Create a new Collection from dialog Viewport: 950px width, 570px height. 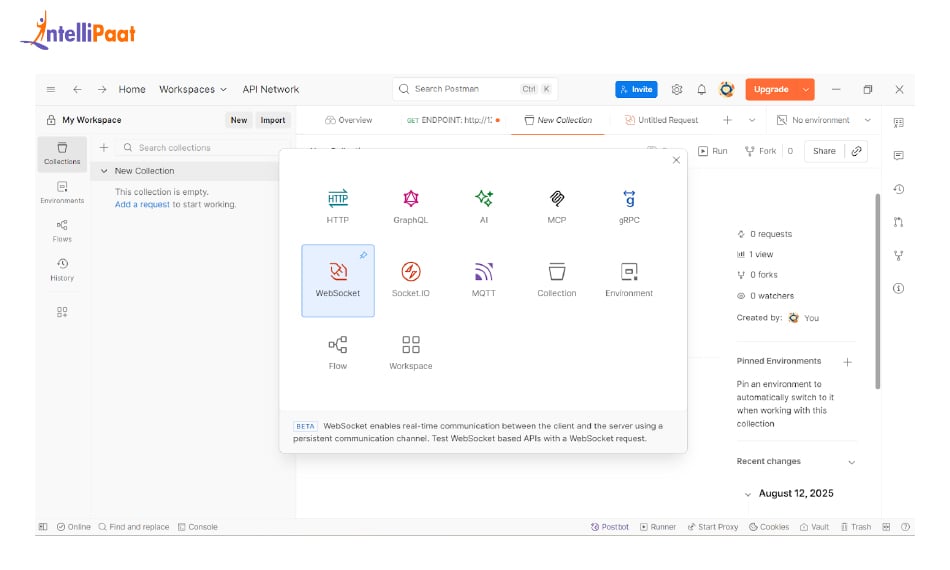tap(556, 280)
